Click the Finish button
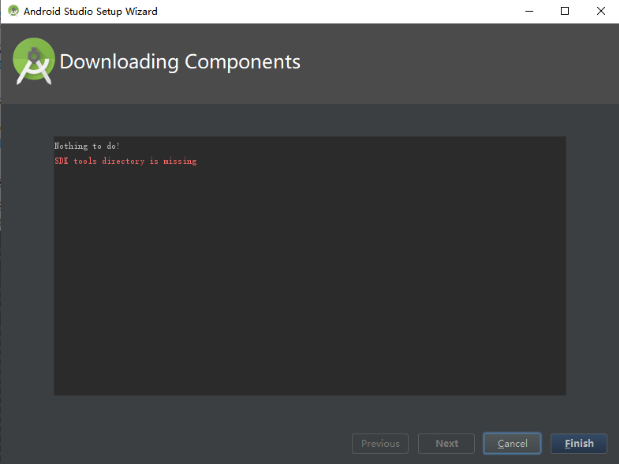Image resolution: width=619 pixels, height=464 pixels. click(x=579, y=443)
